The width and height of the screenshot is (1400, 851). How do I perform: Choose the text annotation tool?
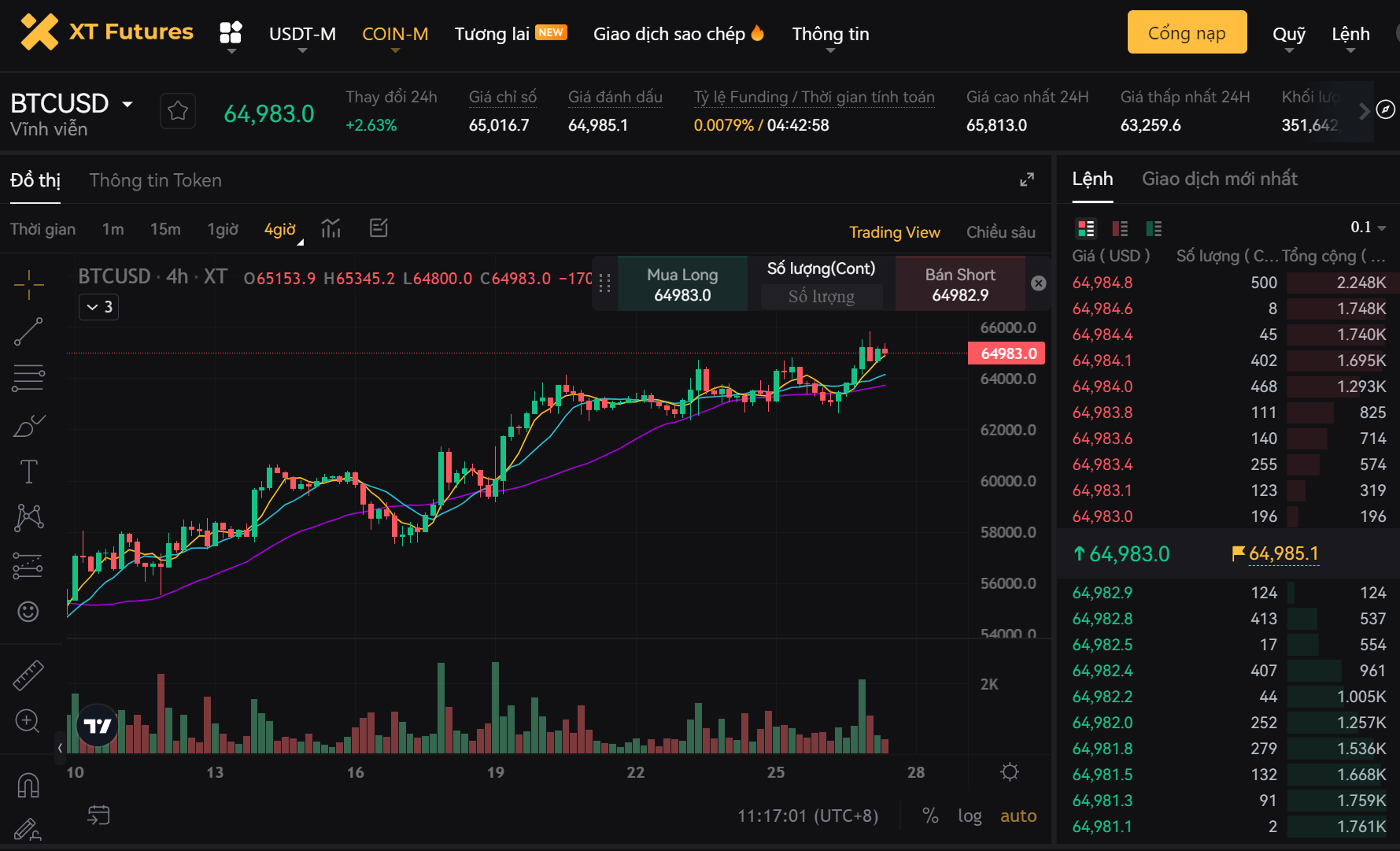pos(28,472)
